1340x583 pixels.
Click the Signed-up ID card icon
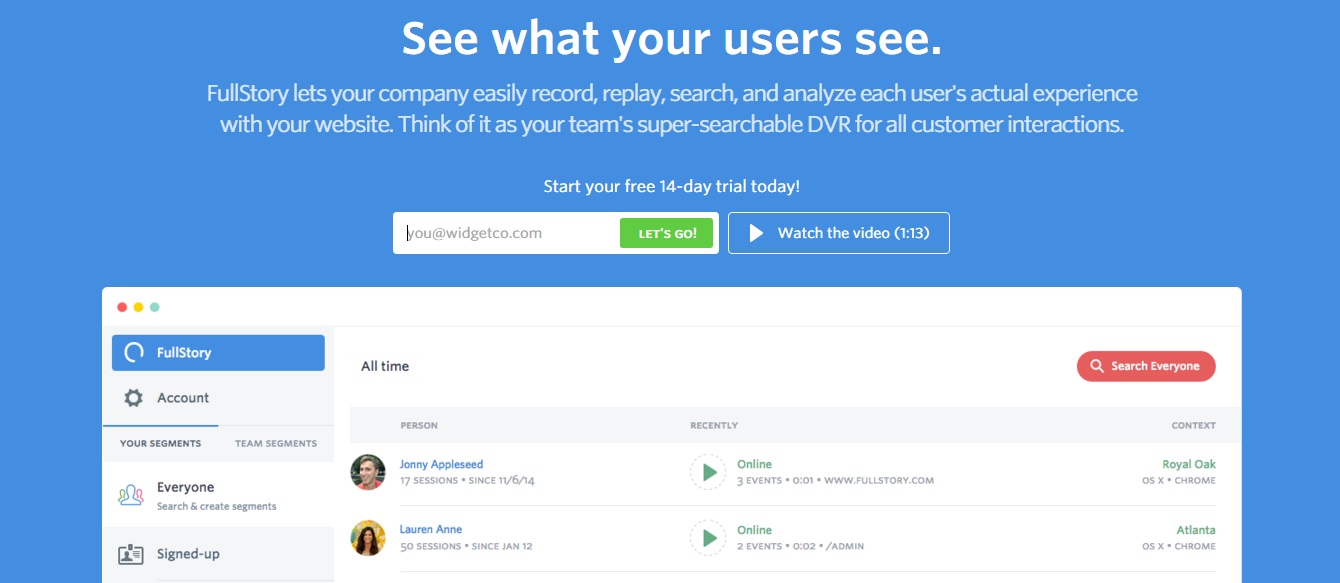click(x=131, y=554)
